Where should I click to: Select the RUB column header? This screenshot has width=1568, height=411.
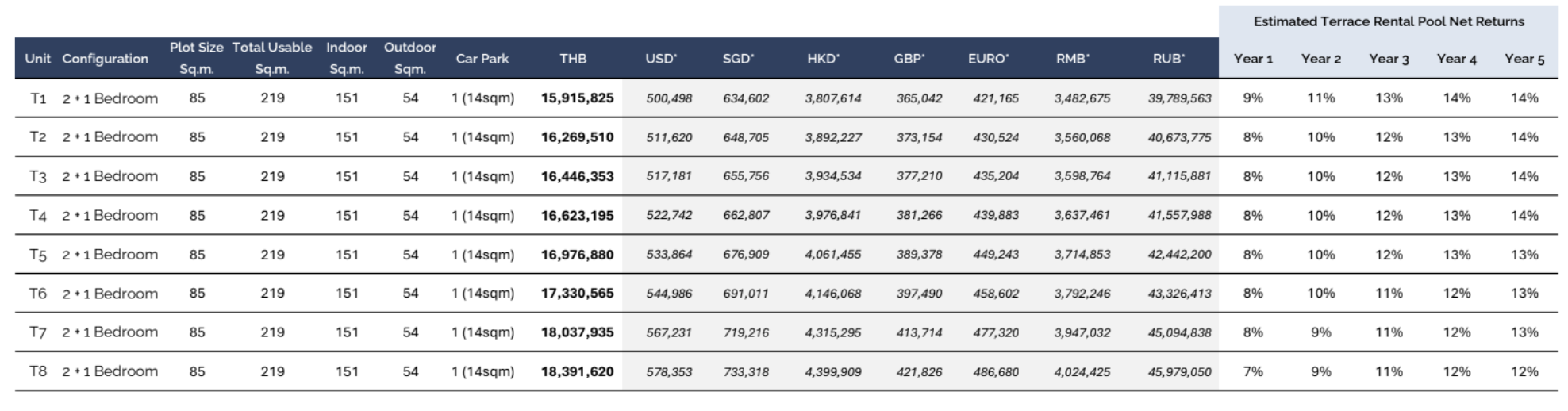pyautogui.click(x=1168, y=58)
